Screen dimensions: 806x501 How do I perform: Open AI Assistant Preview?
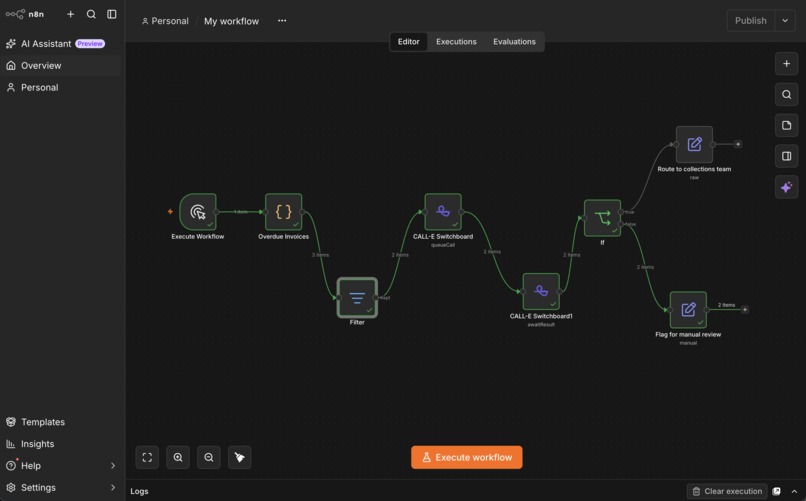61,44
